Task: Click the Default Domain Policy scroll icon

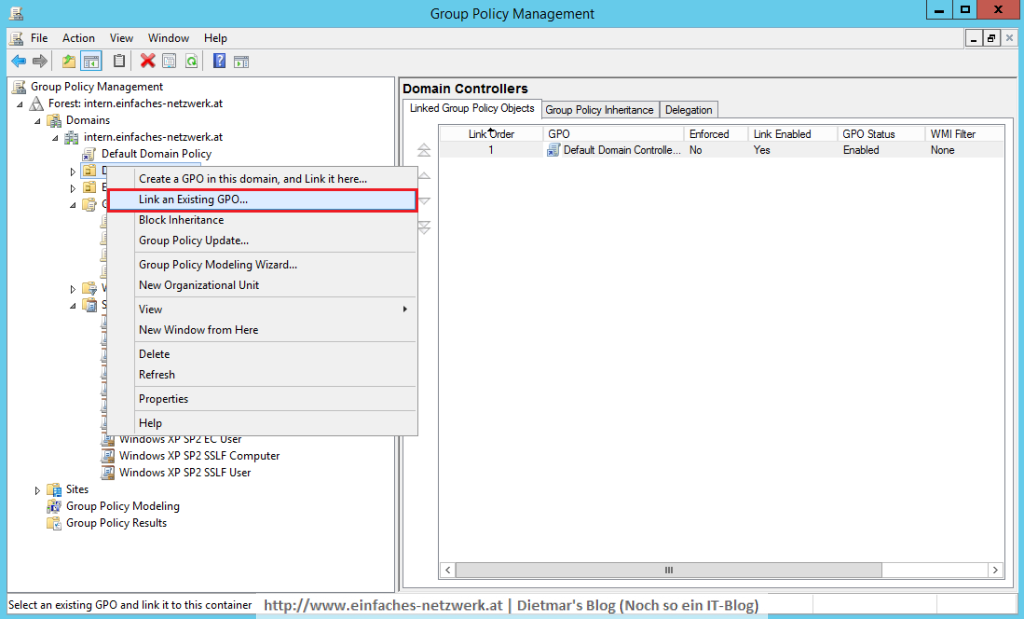Action: 89,154
